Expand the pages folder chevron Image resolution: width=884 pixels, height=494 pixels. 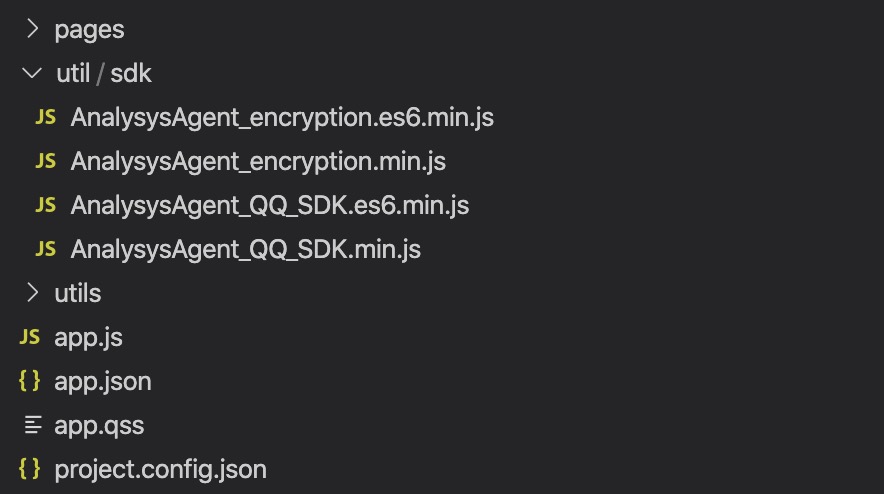(33, 29)
